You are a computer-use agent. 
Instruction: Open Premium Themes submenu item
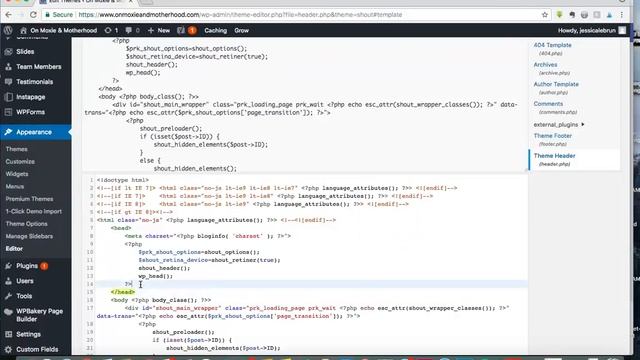tap(29, 199)
